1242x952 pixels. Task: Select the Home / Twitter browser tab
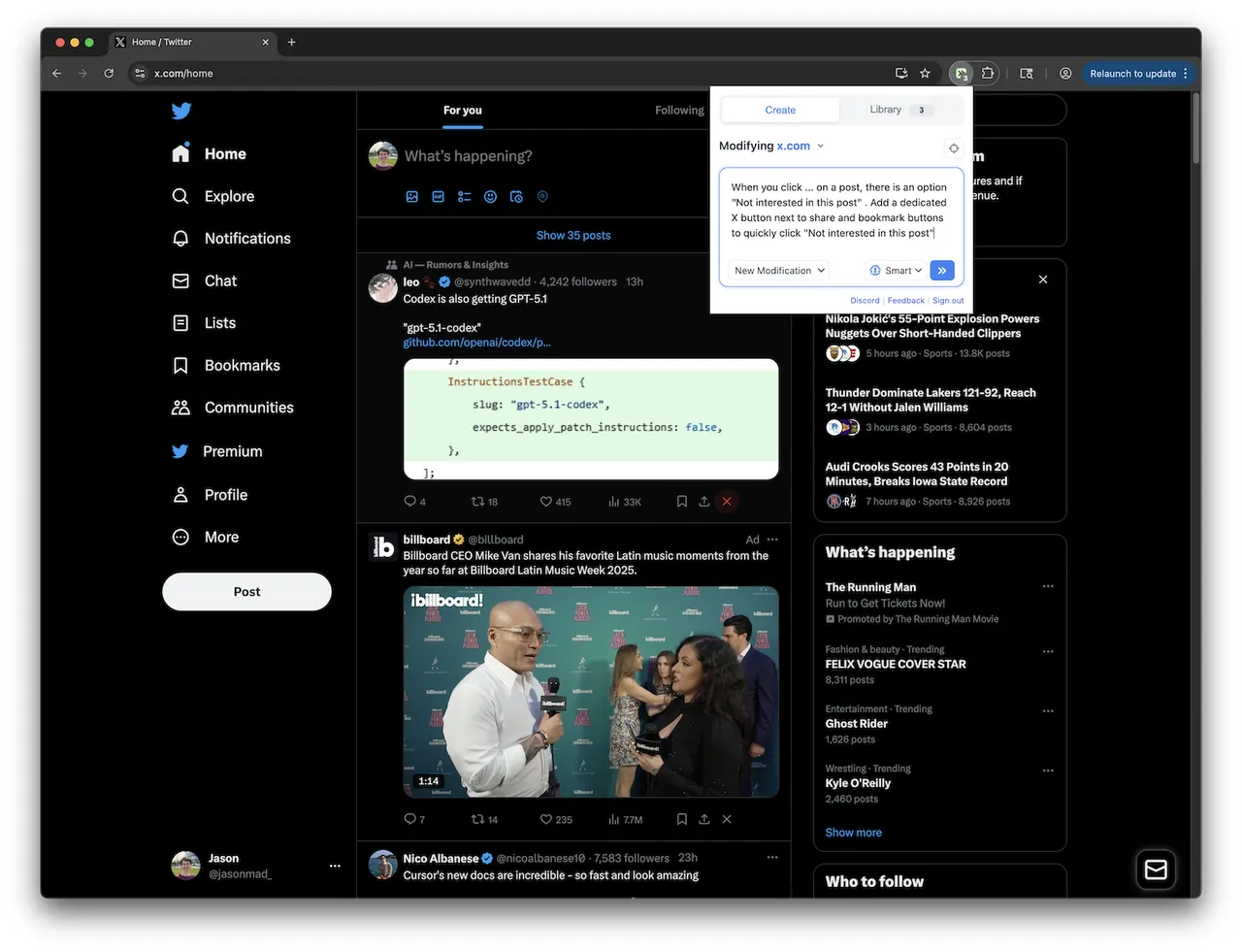[x=190, y=43]
